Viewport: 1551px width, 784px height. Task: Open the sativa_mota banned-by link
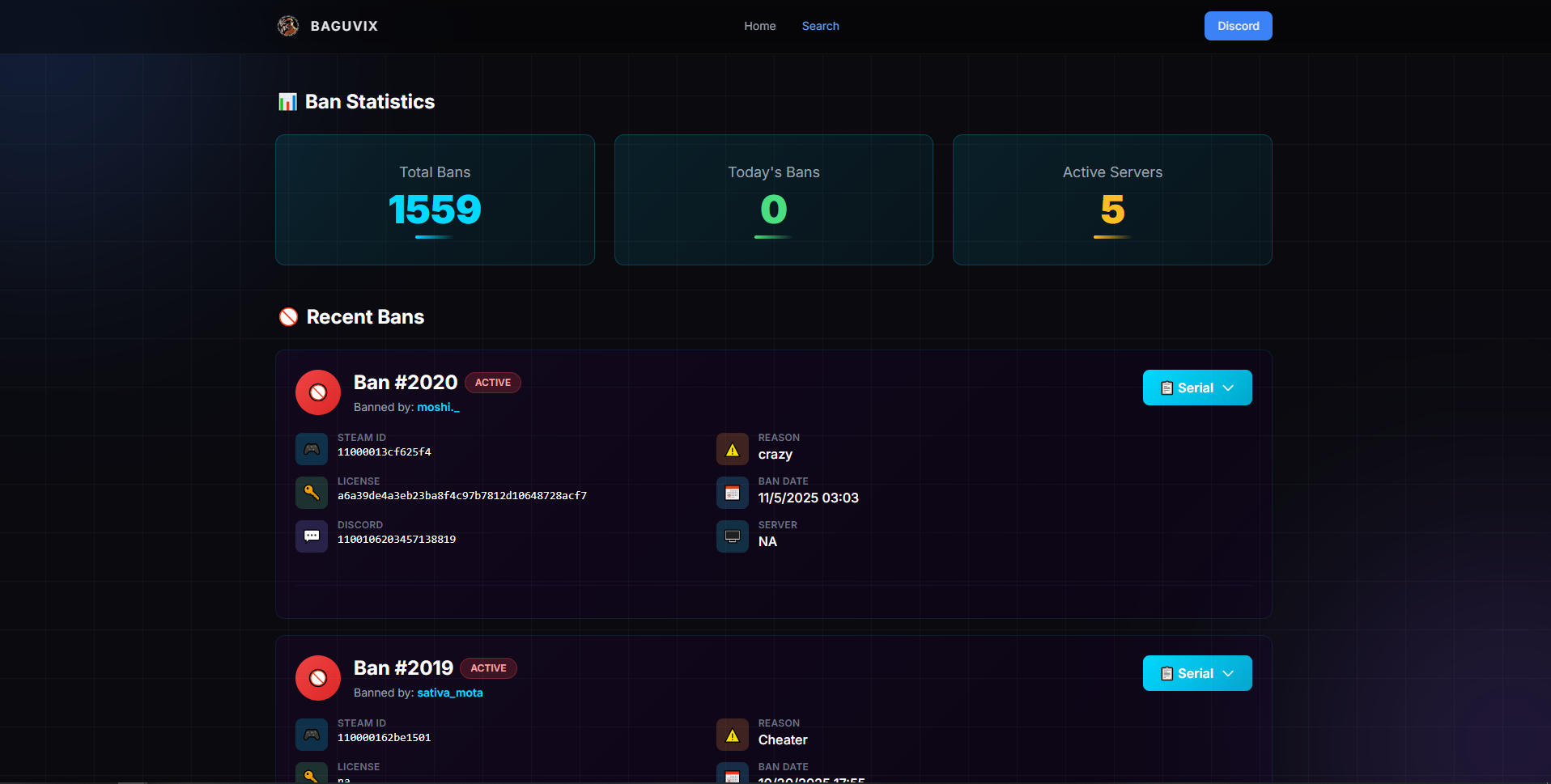[x=449, y=693]
